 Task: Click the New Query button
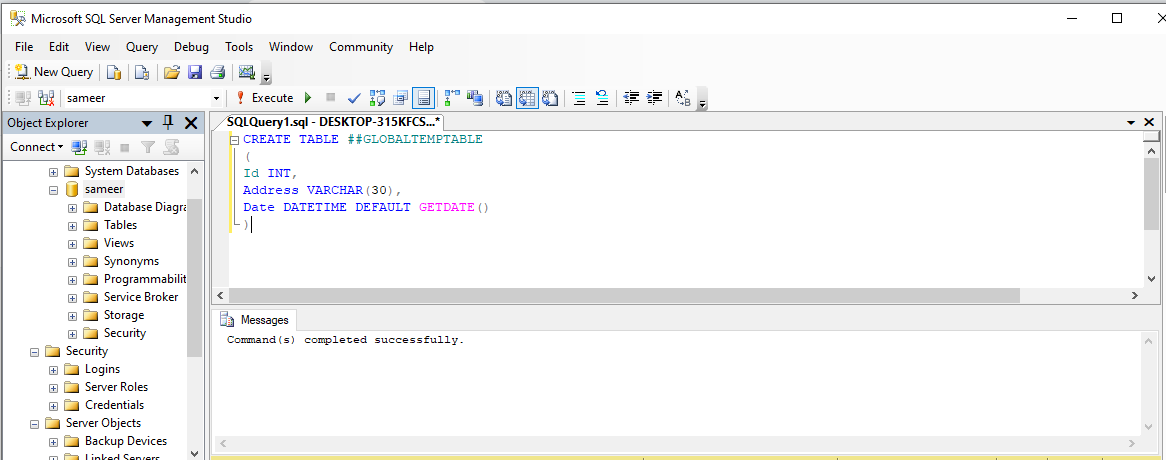click(x=54, y=72)
